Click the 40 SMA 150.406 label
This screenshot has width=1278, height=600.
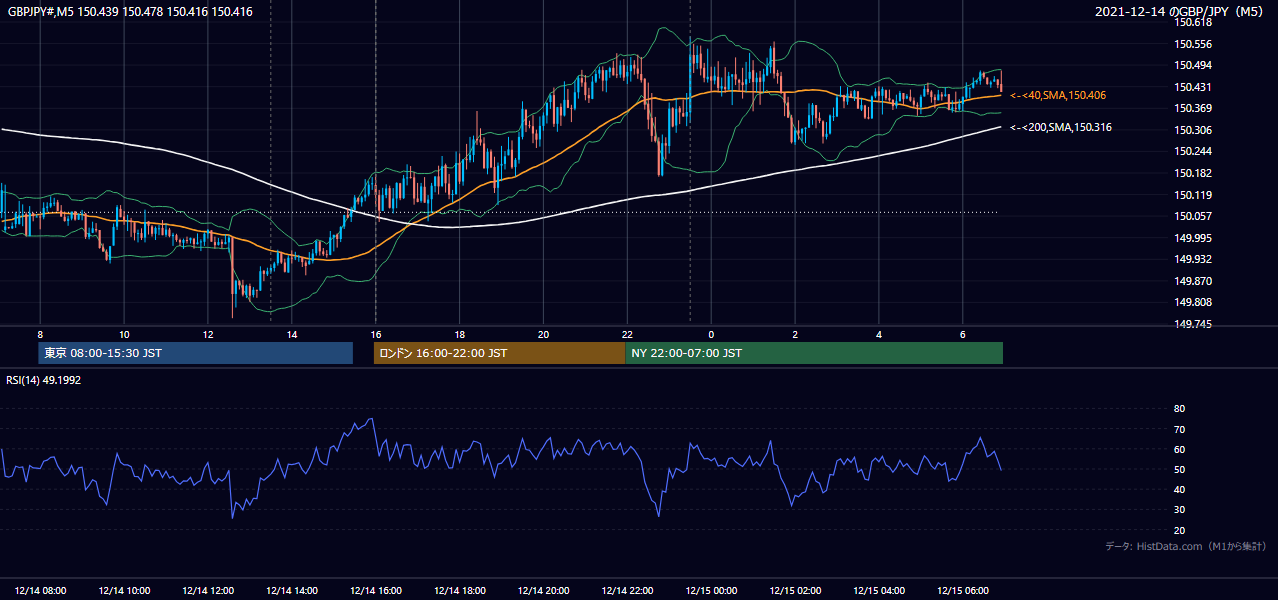click(1058, 95)
